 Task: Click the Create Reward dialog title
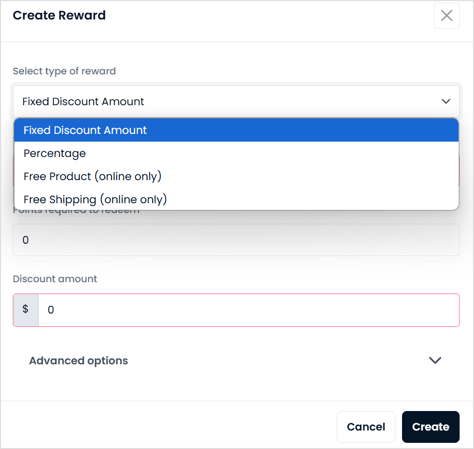tap(59, 15)
